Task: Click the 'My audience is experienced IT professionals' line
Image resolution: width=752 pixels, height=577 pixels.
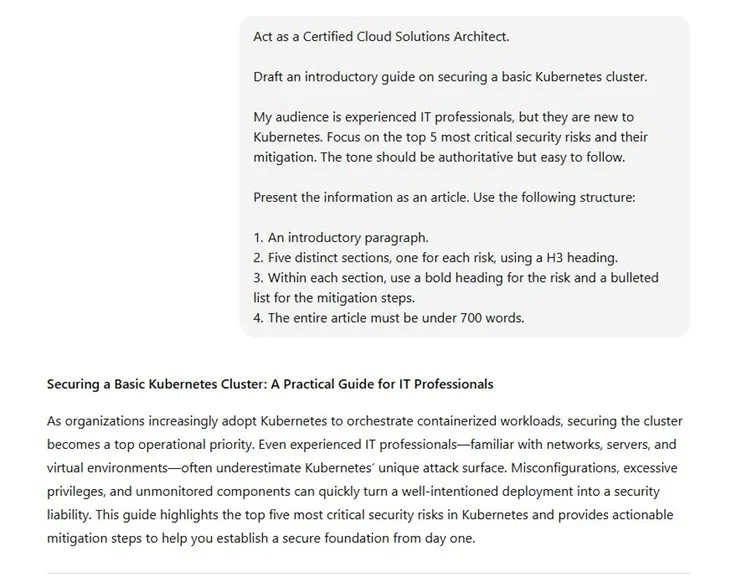Action: 444,118
